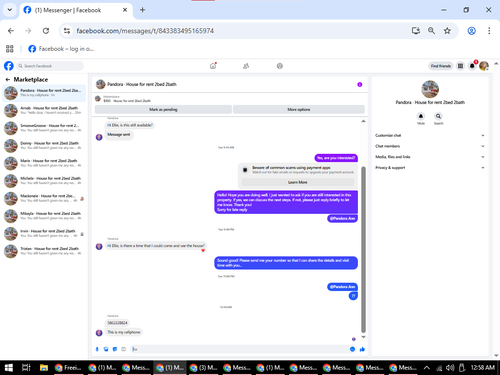
Task: Click the chat scrollbar up arrow
Action: point(363,121)
